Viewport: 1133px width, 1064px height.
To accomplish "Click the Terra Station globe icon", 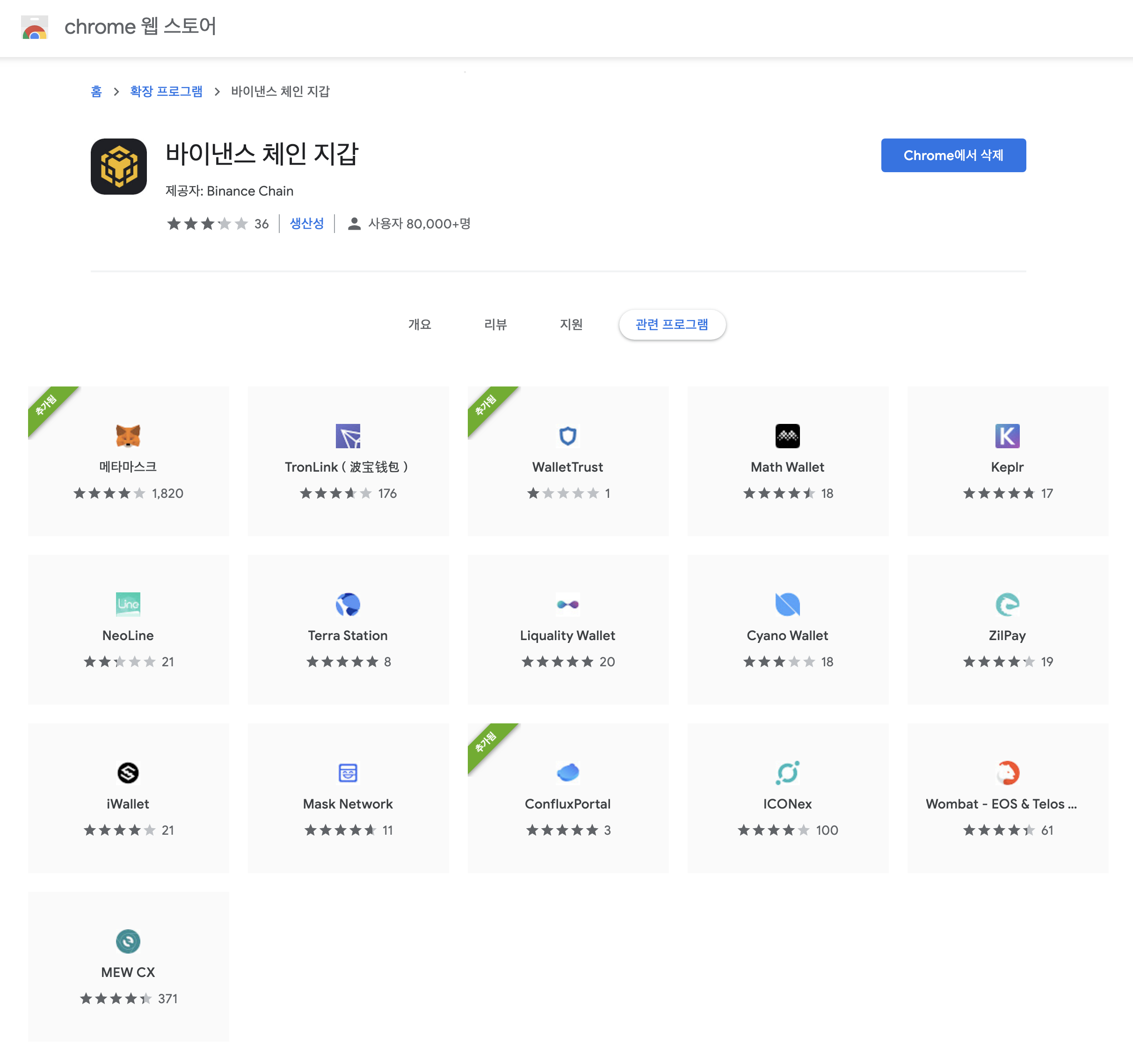I will pyautogui.click(x=348, y=604).
